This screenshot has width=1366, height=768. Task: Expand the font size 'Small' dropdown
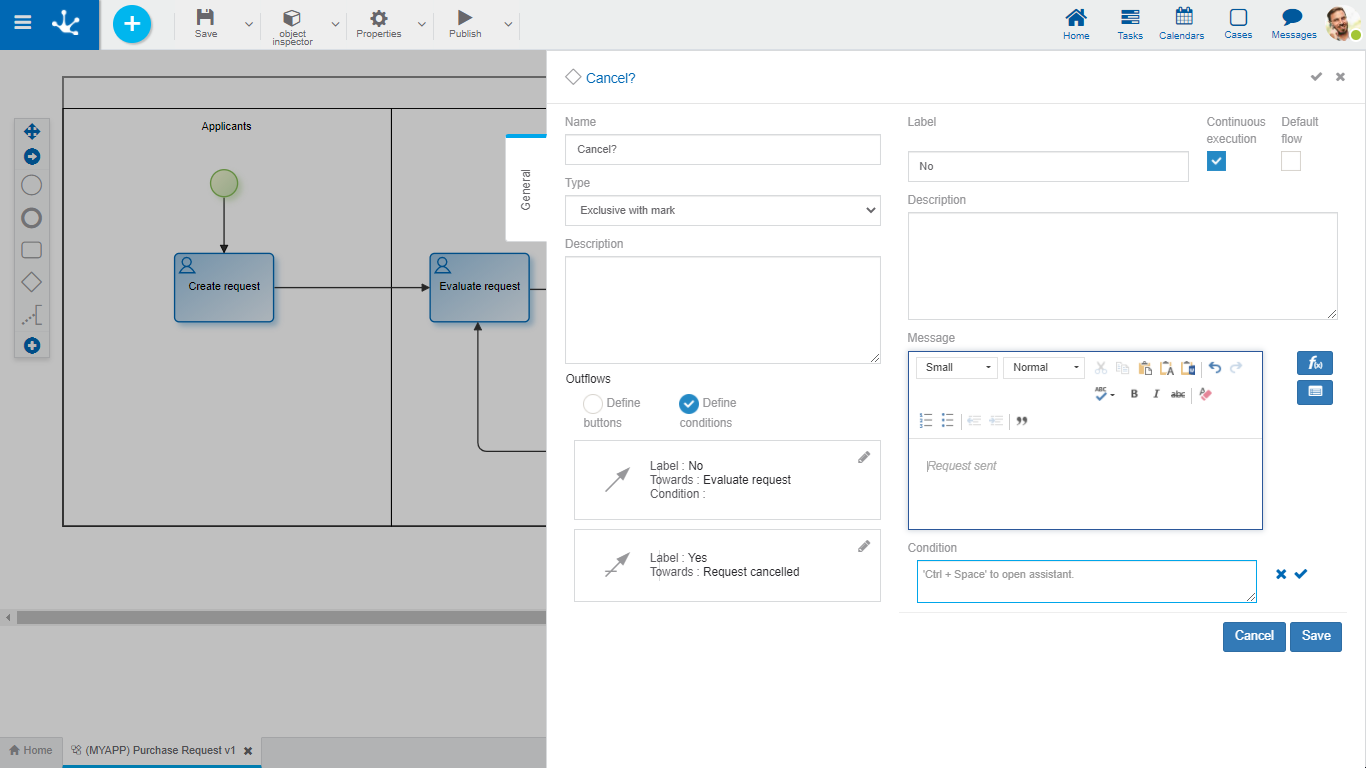pos(957,368)
